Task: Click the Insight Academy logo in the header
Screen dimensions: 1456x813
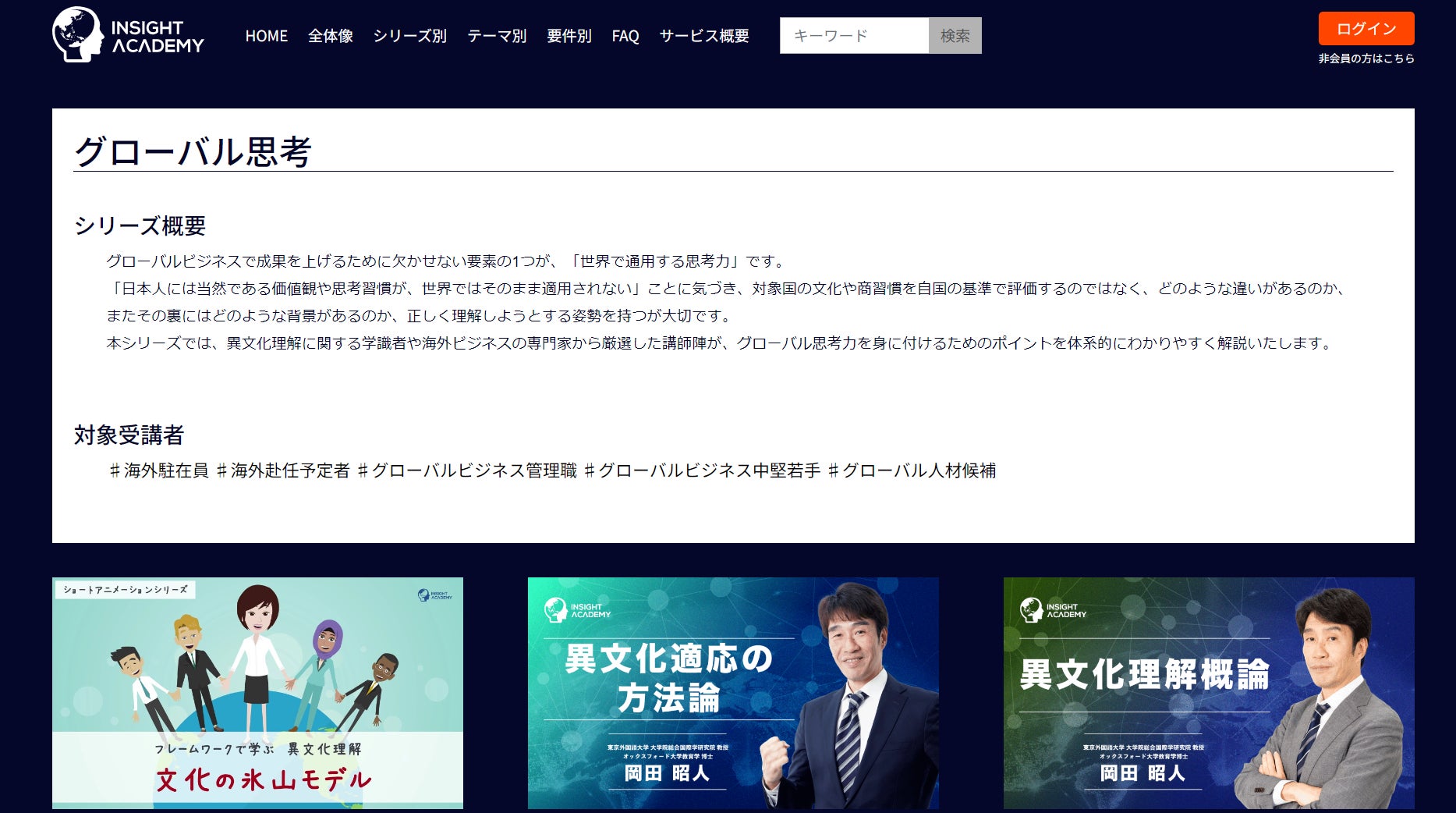Action: click(x=129, y=35)
